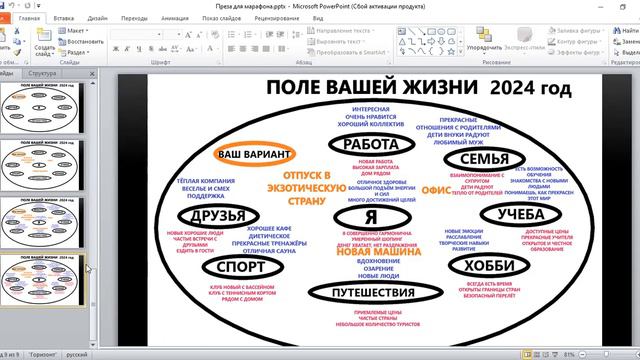Toggle the numbered list button
This screenshot has height=360, width=640.
click(249, 35)
